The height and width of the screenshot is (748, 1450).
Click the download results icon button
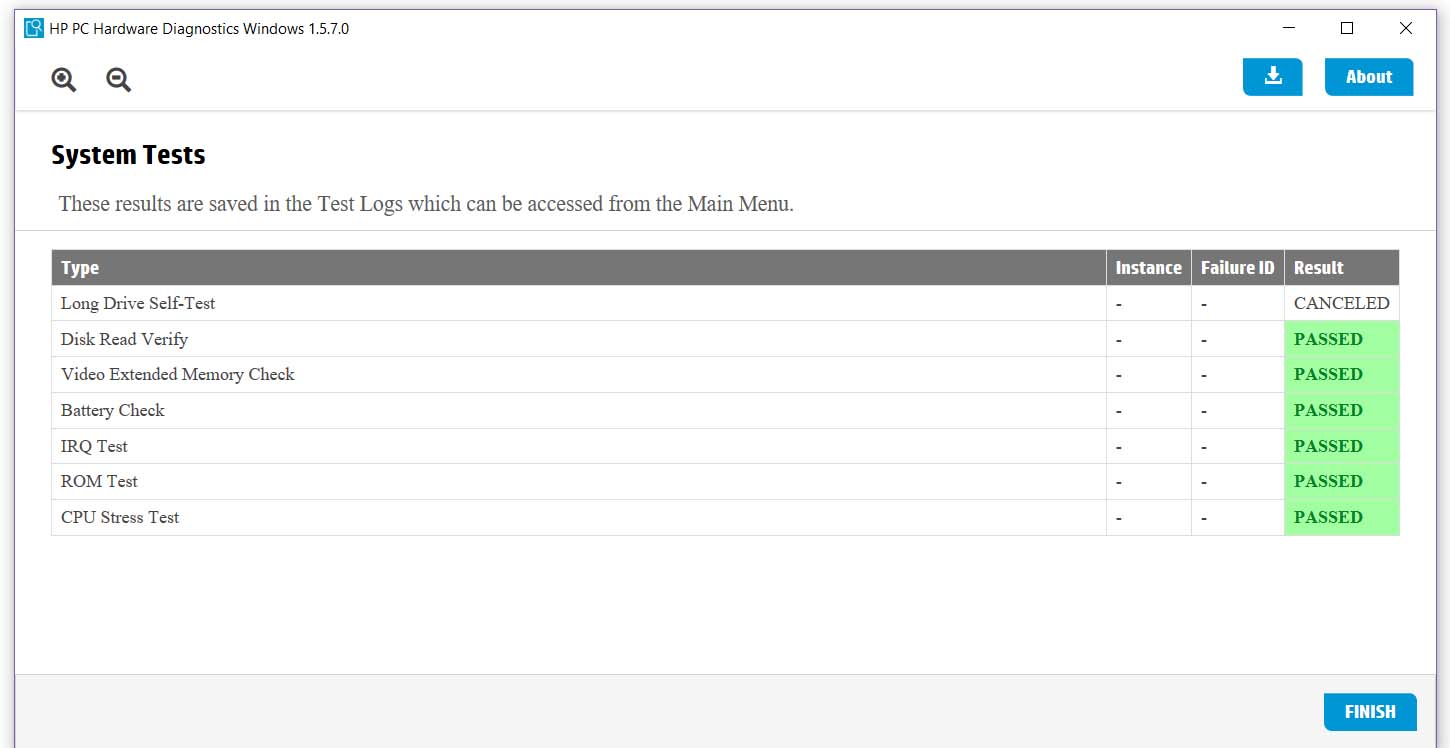[x=1272, y=77]
